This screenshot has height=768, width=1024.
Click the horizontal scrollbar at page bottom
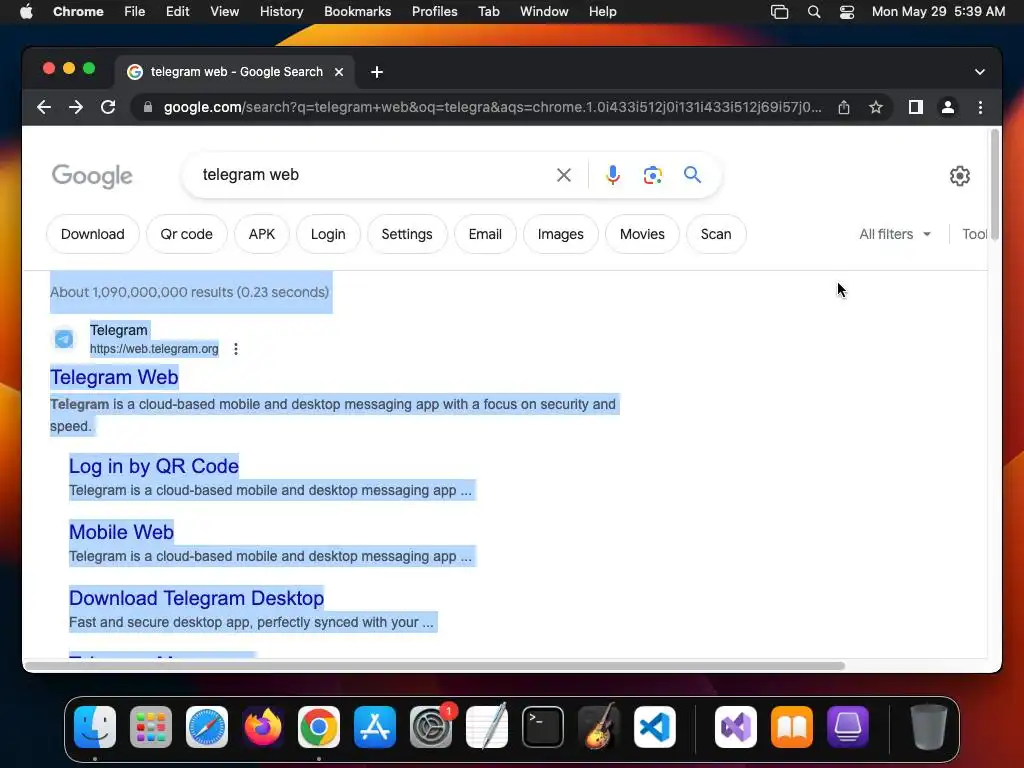tap(434, 666)
